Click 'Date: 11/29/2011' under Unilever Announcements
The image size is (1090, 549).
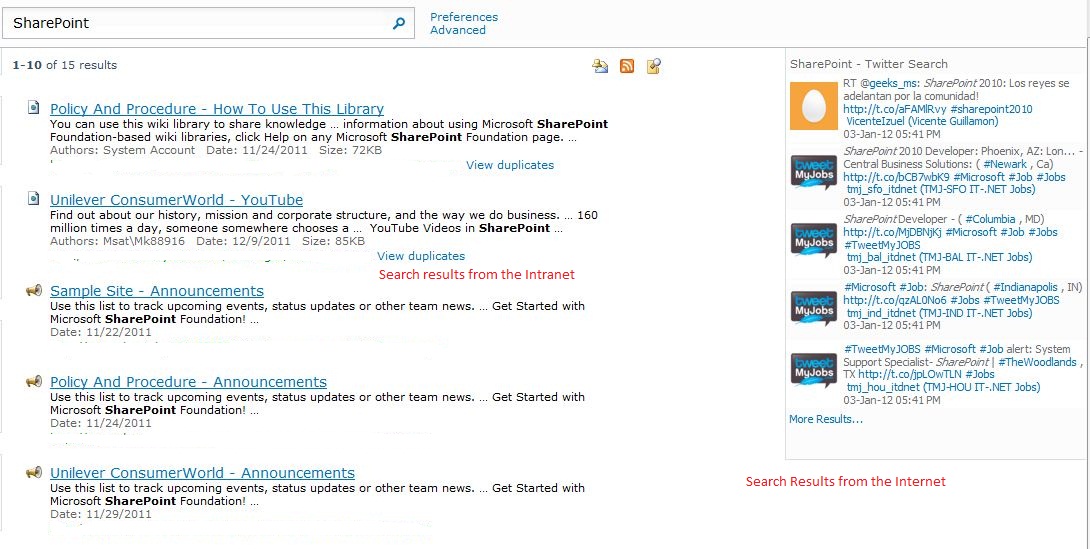point(100,514)
